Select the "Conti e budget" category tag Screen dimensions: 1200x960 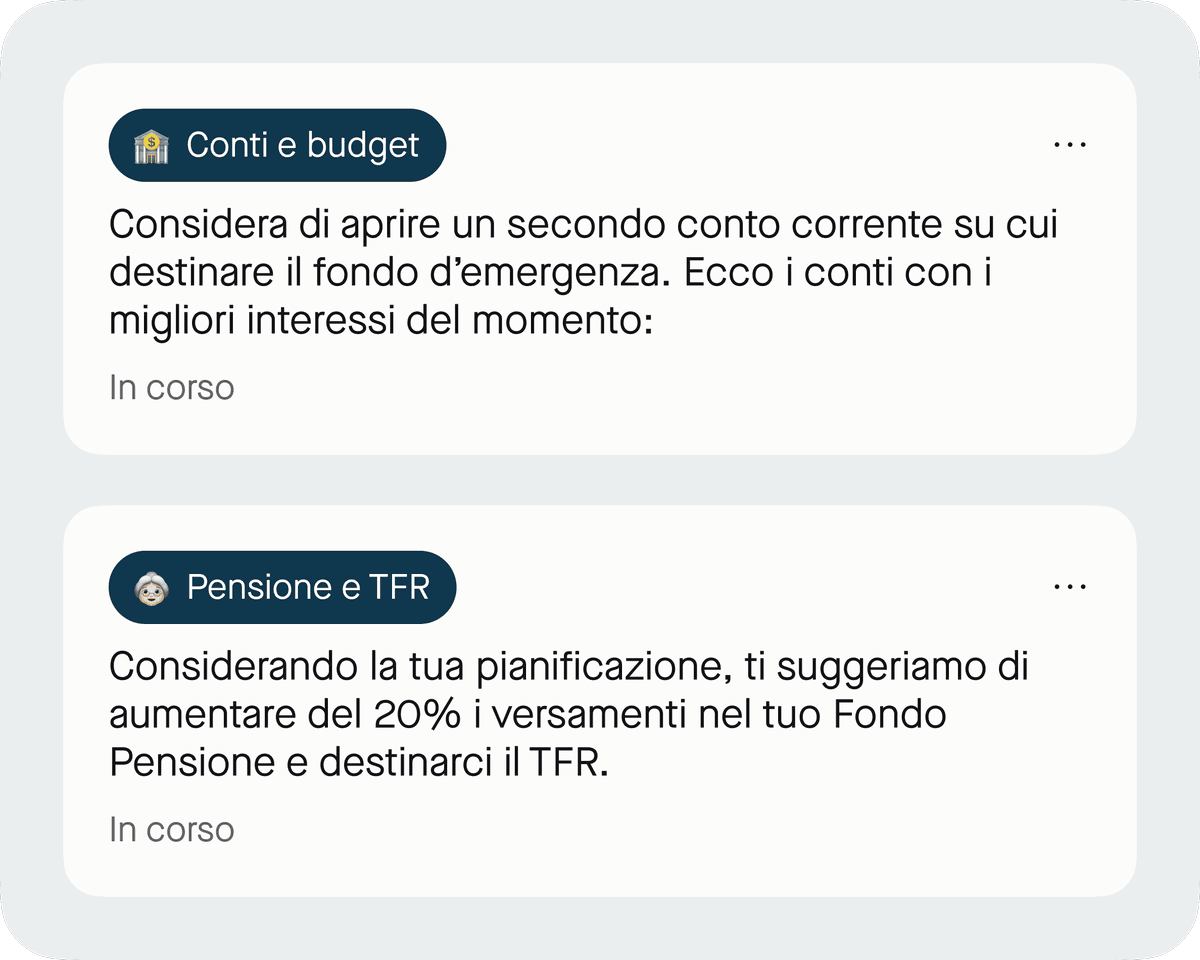tap(277, 146)
